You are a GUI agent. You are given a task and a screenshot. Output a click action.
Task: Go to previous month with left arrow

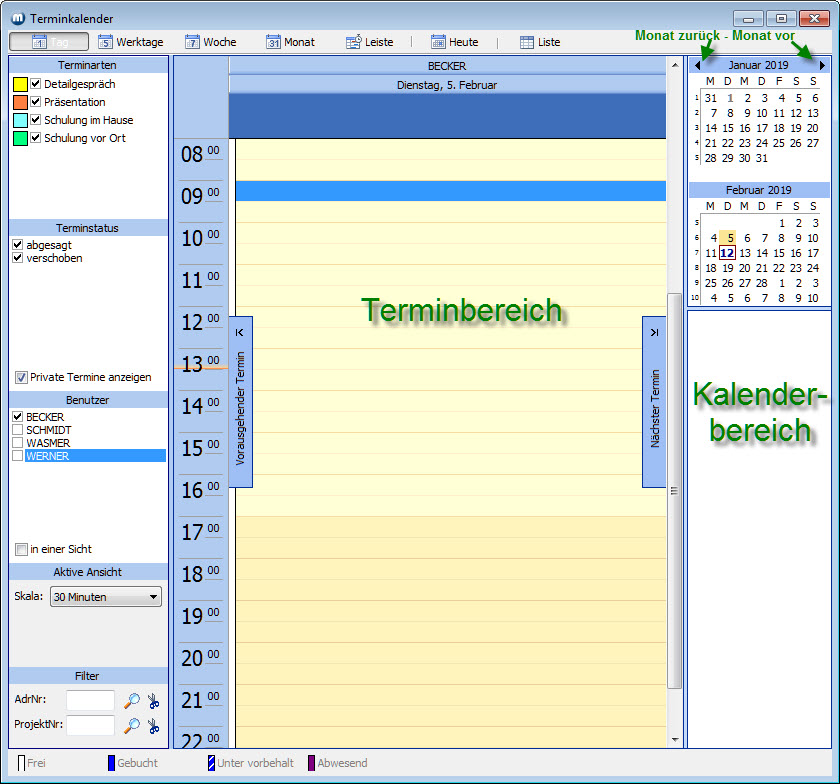coord(697,65)
